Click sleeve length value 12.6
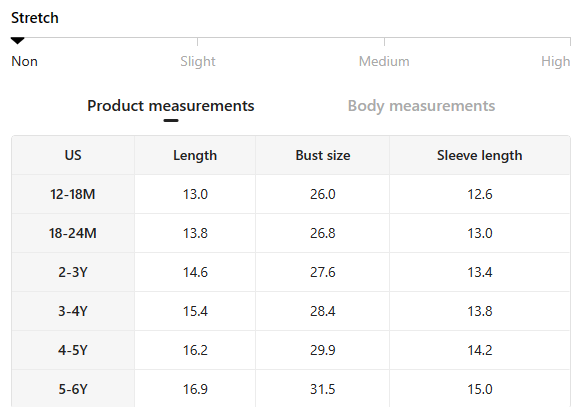Image resolution: width=574 pixels, height=407 pixels. [x=480, y=194]
